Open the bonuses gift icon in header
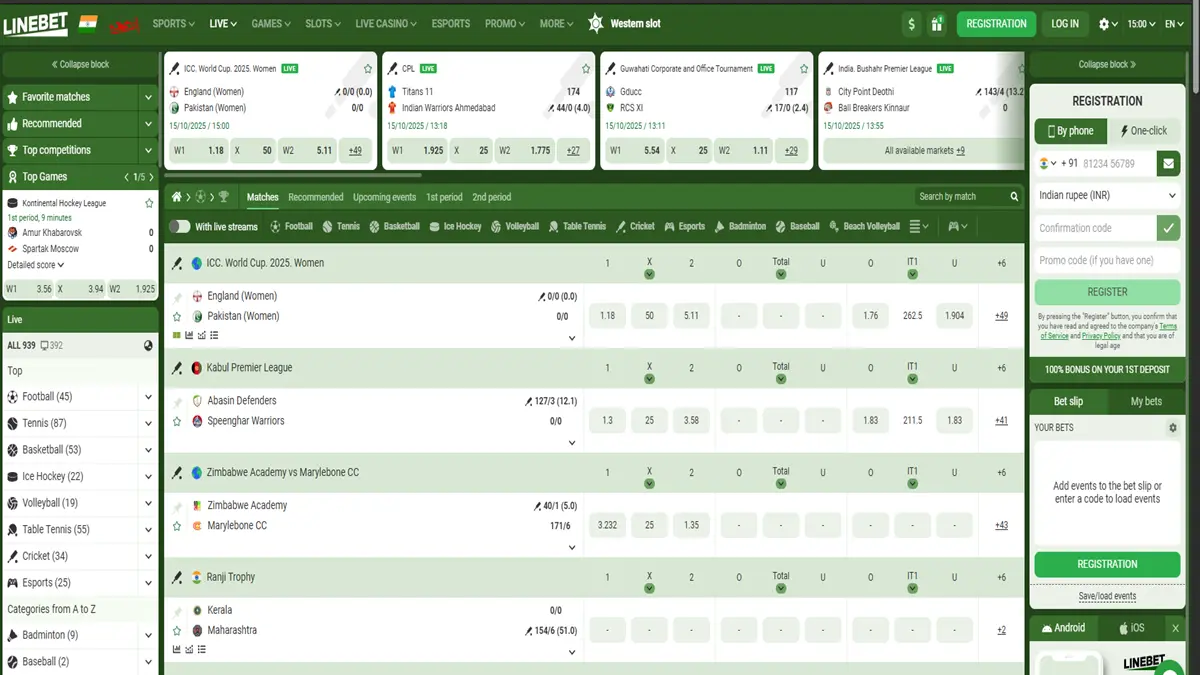The width and height of the screenshot is (1200, 675). click(x=936, y=21)
